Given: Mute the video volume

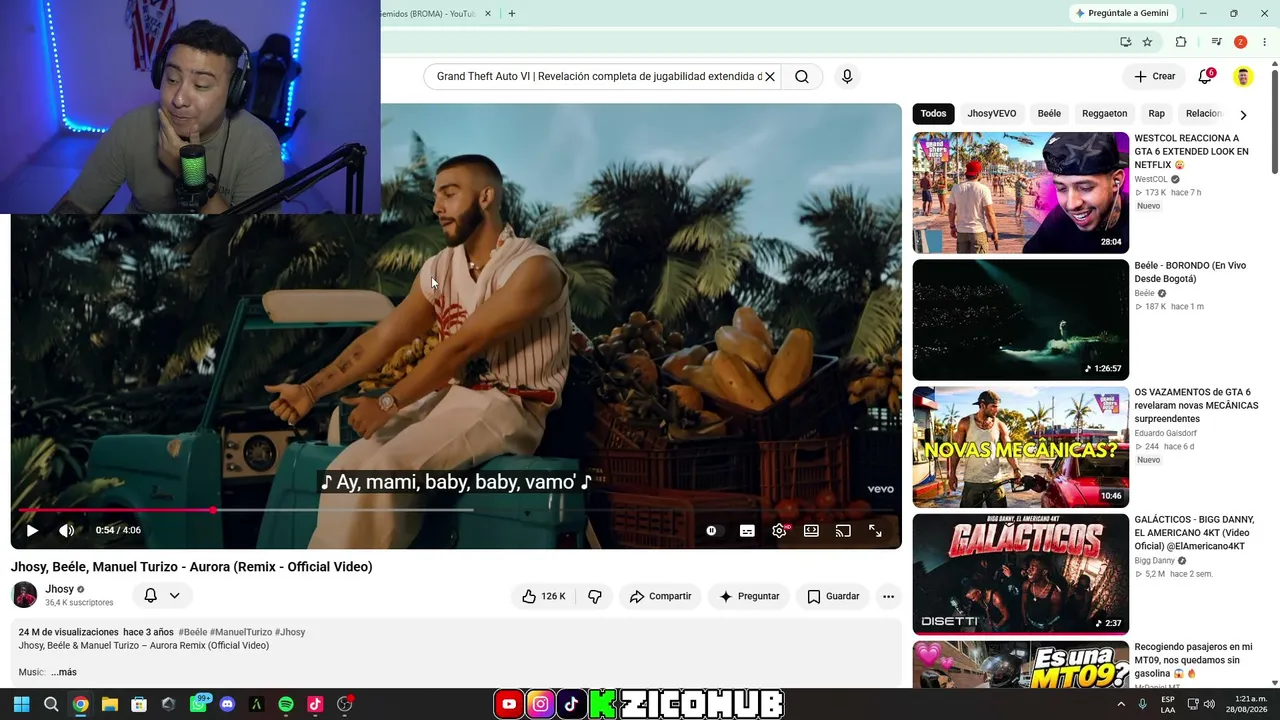Looking at the screenshot, I should pyautogui.click(x=67, y=531).
